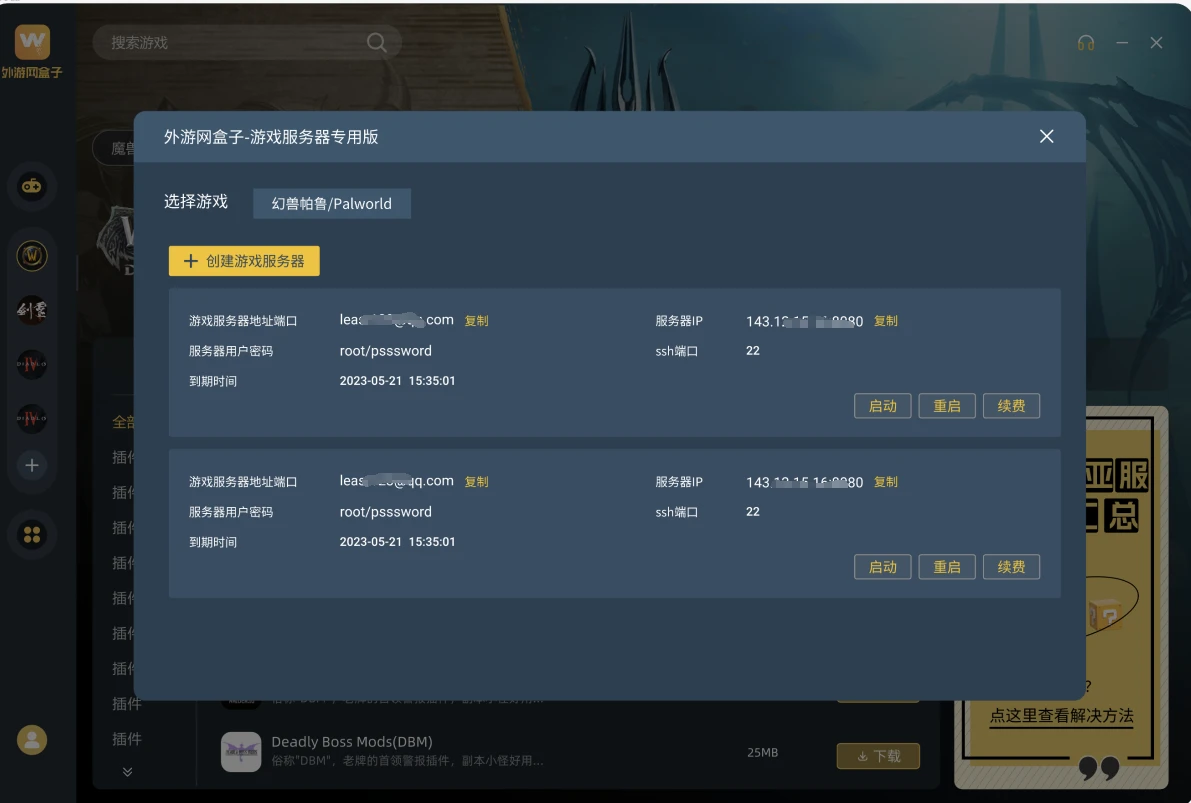1191x803 pixels.
Task: Copy the first server's IP
Action: [886, 321]
